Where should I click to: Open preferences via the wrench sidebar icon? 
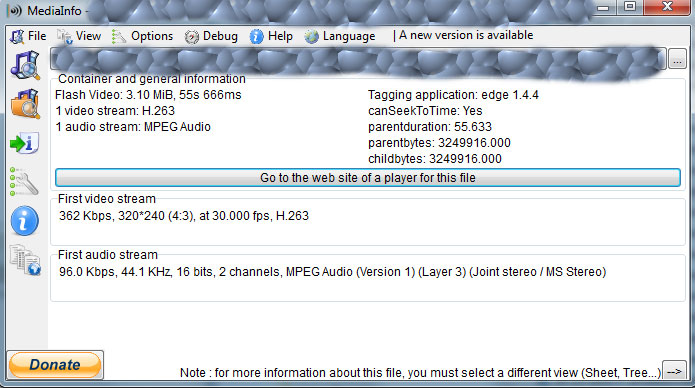24,181
